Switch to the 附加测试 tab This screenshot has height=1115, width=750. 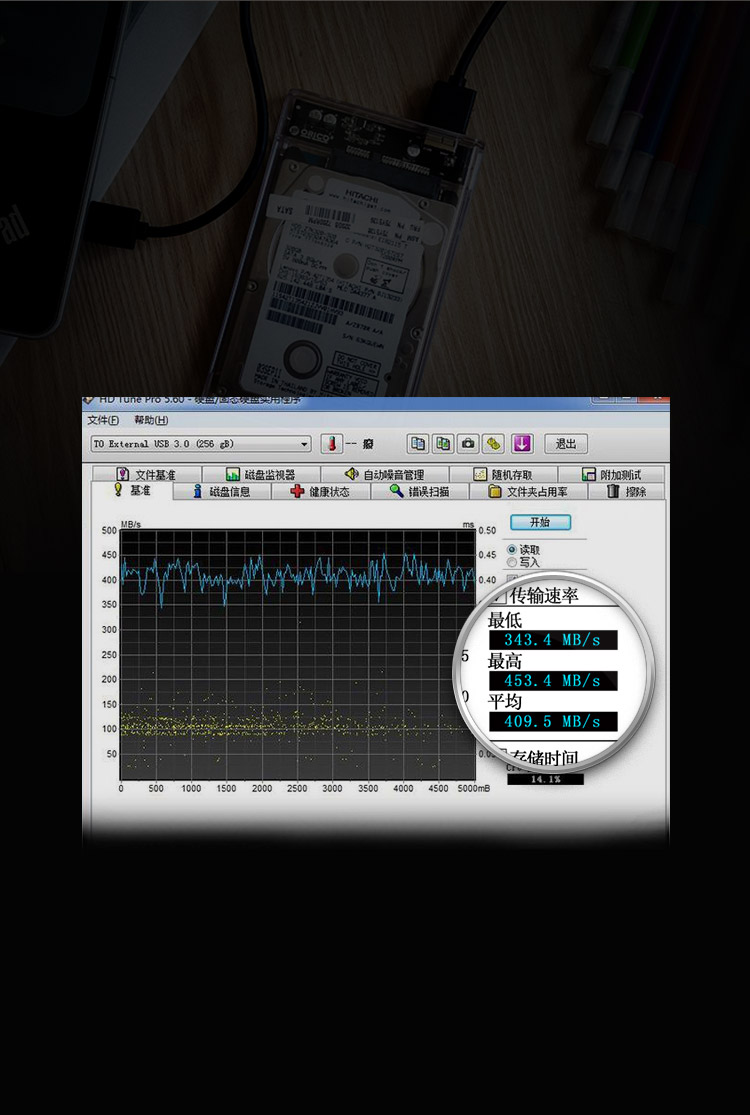[x=611, y=474]
